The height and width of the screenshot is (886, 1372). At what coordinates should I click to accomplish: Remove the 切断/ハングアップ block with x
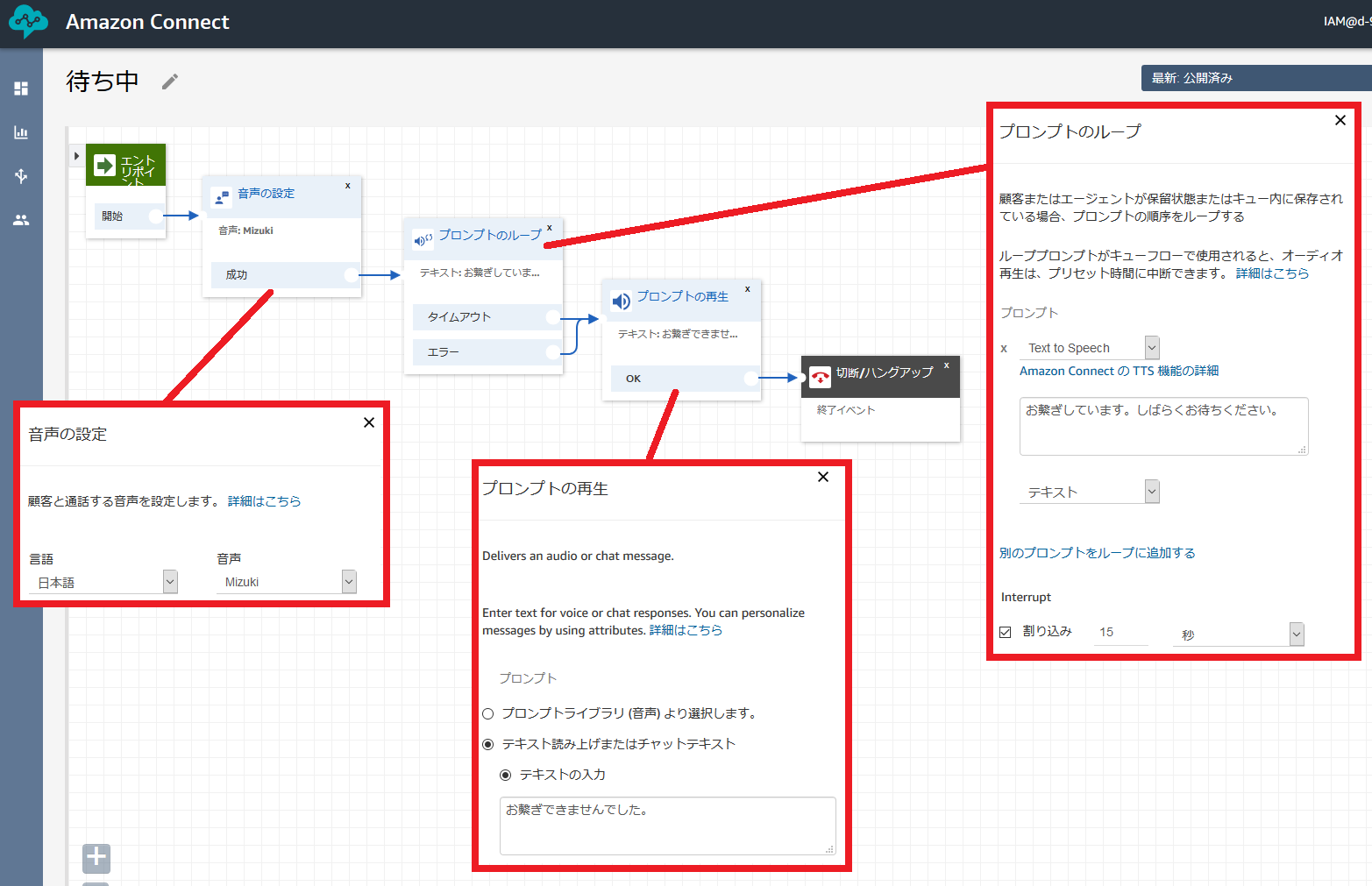947,365
